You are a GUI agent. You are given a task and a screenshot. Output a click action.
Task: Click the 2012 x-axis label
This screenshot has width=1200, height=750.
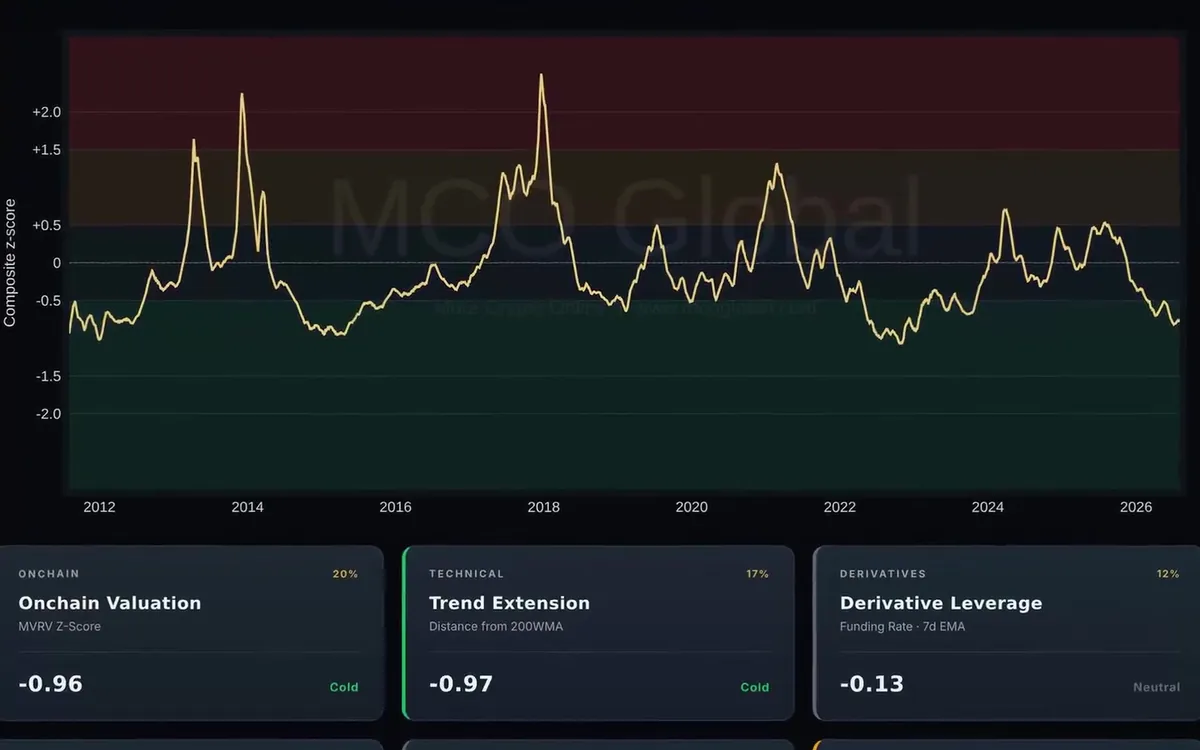pyautogui.click(x=99, y=507)
